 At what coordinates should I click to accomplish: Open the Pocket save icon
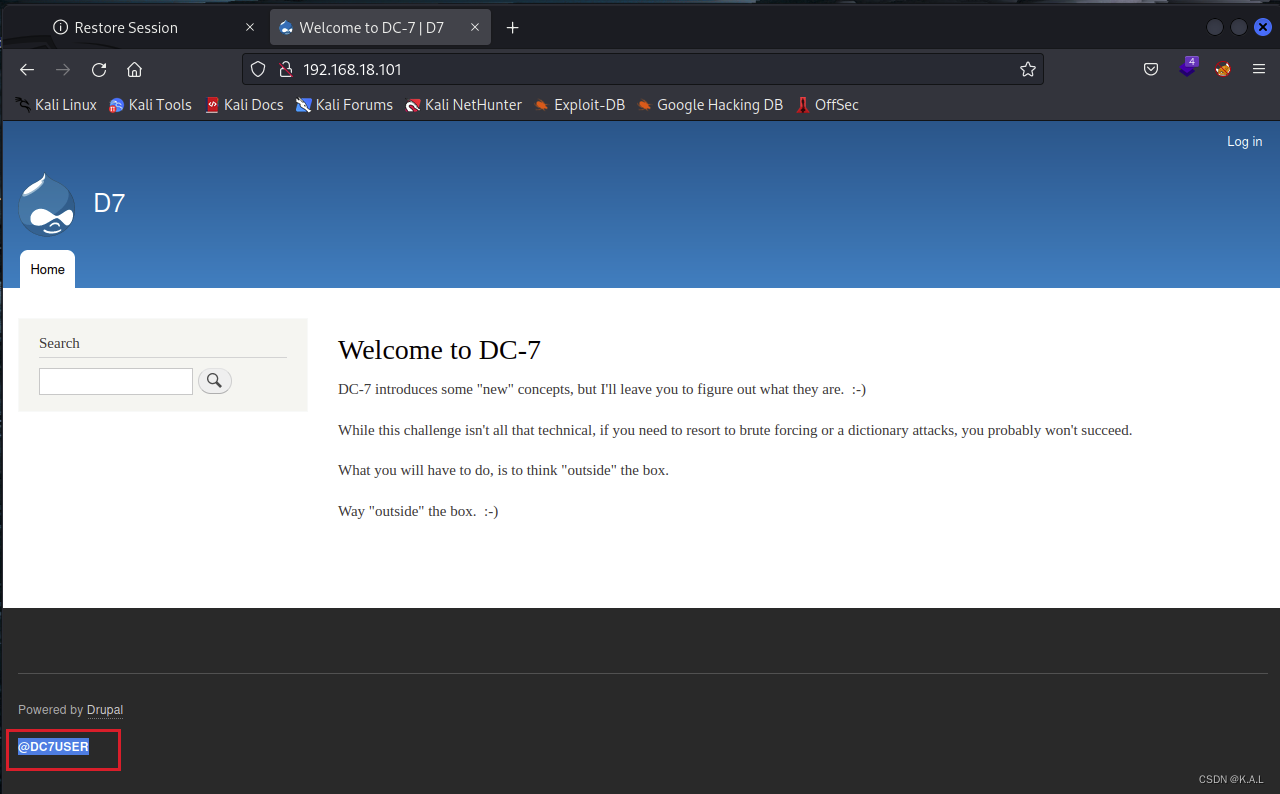coord(1151,69)
